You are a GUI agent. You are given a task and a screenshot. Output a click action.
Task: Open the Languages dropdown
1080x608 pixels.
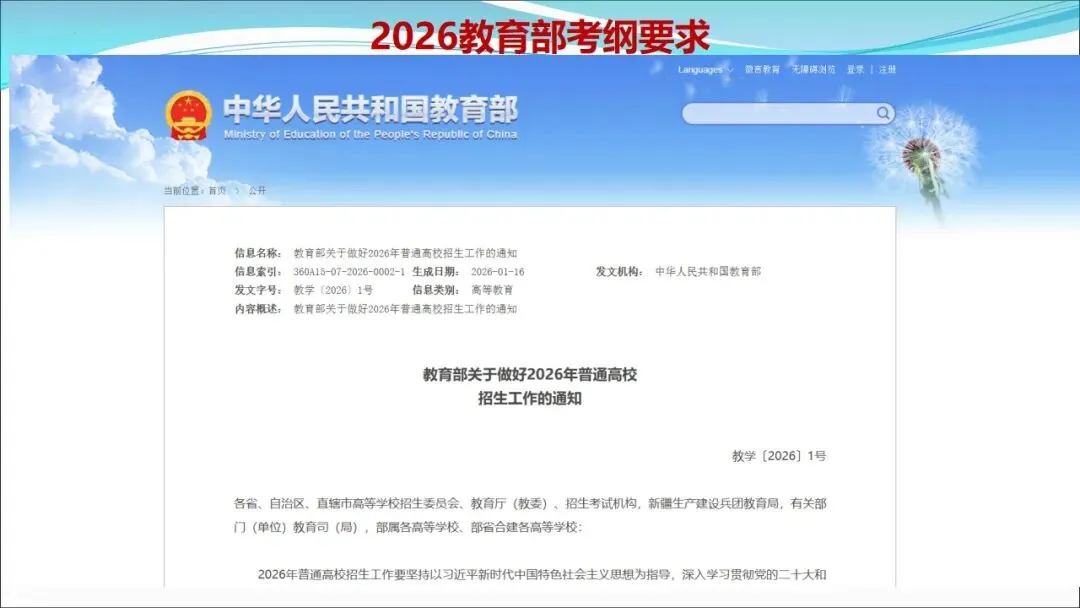[705, 70]
